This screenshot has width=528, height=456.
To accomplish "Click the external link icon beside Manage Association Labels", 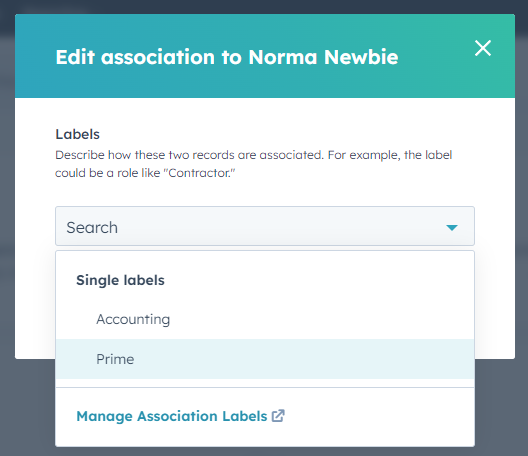I will pyautogui.click(x=278, y=416).
